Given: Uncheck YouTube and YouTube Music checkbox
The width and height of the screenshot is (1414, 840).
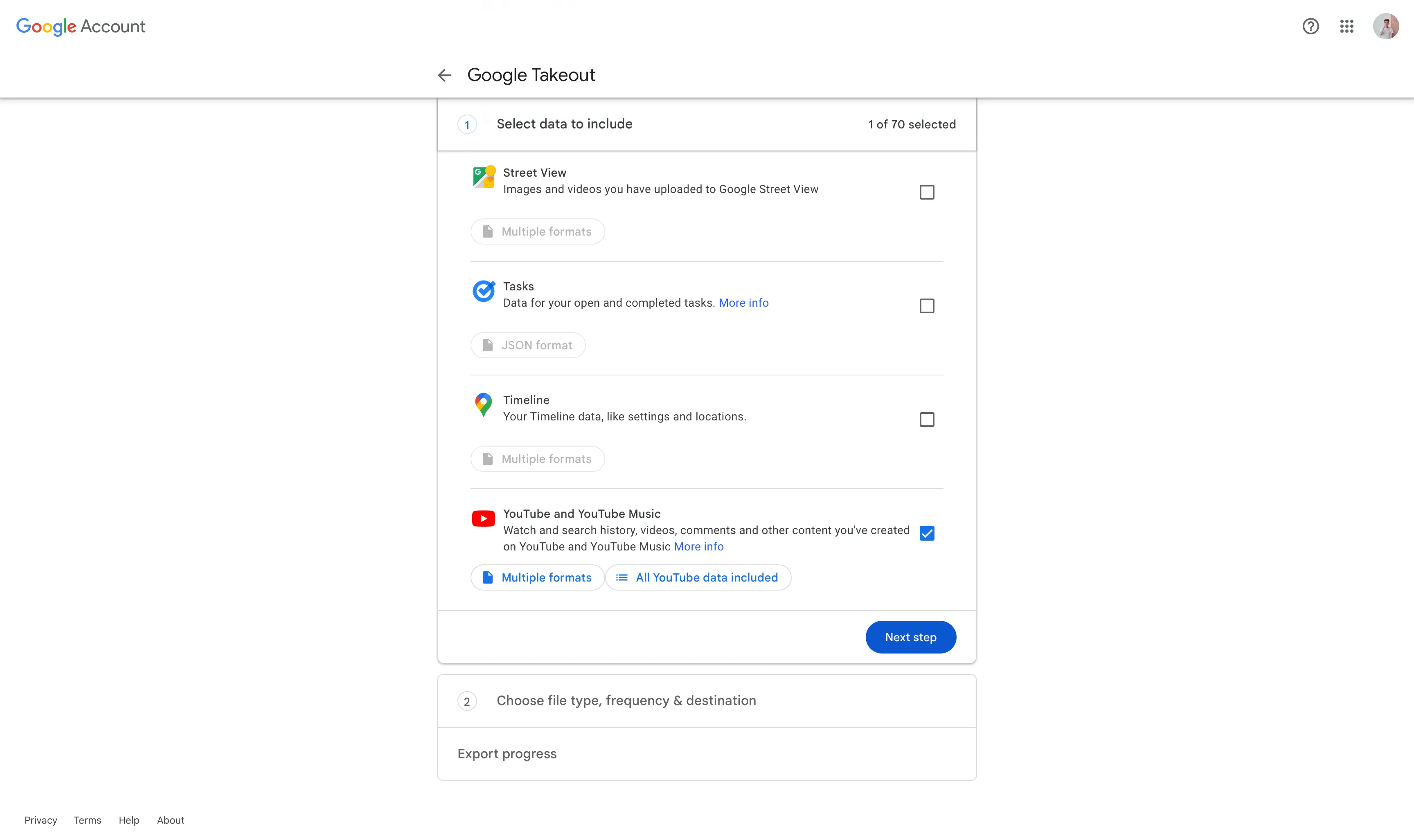Looking at the screenshot, I should click(x=927, y=533).
